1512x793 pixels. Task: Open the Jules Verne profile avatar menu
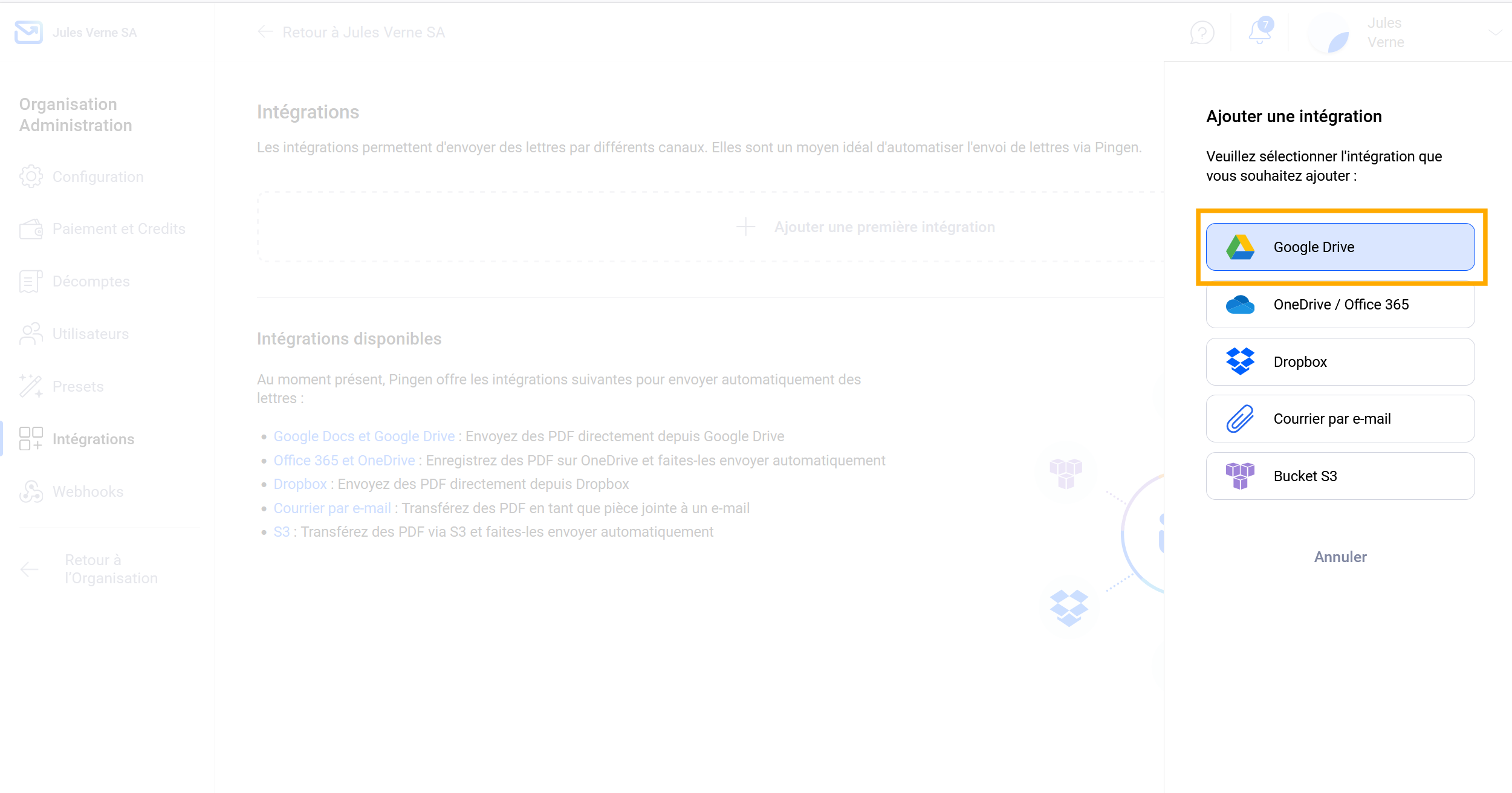click(x=1329, y=33)
